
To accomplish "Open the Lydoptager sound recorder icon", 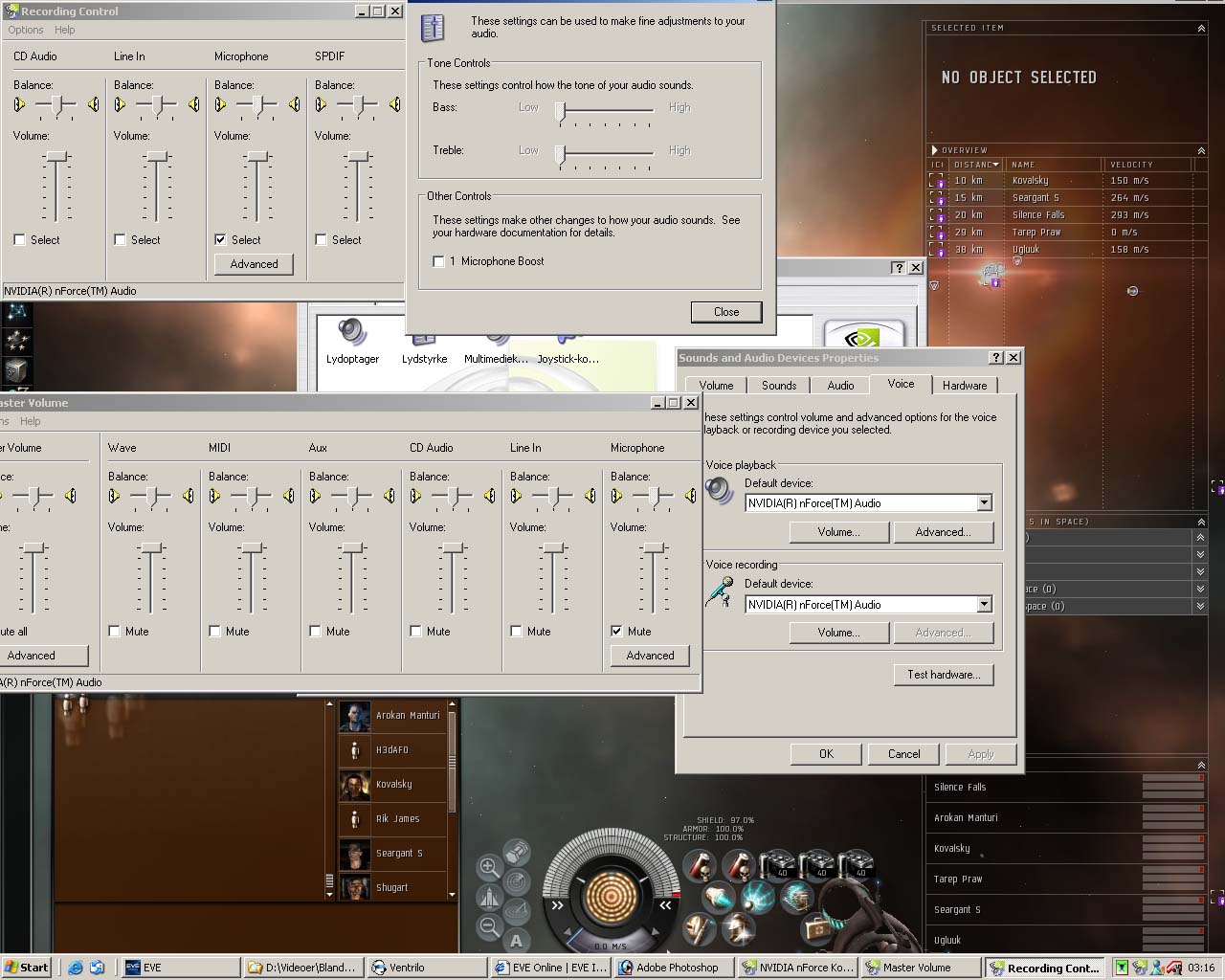I will 352,334.
